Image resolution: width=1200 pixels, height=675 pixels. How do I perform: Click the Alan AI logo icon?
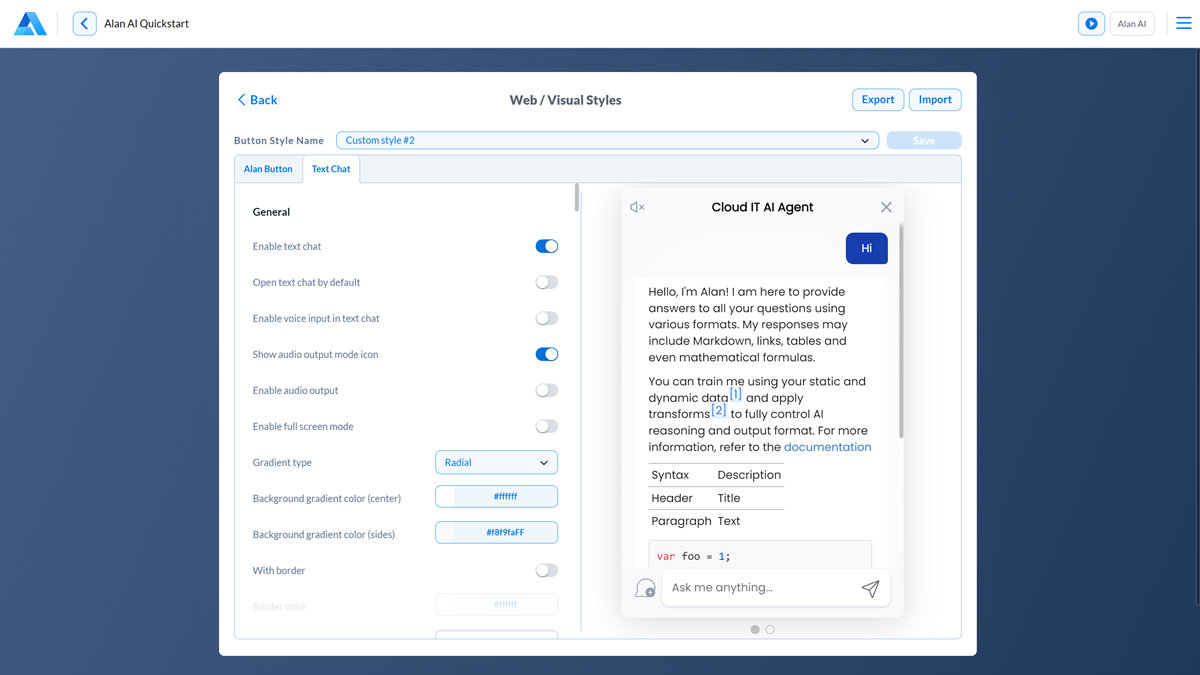point(30,24)
